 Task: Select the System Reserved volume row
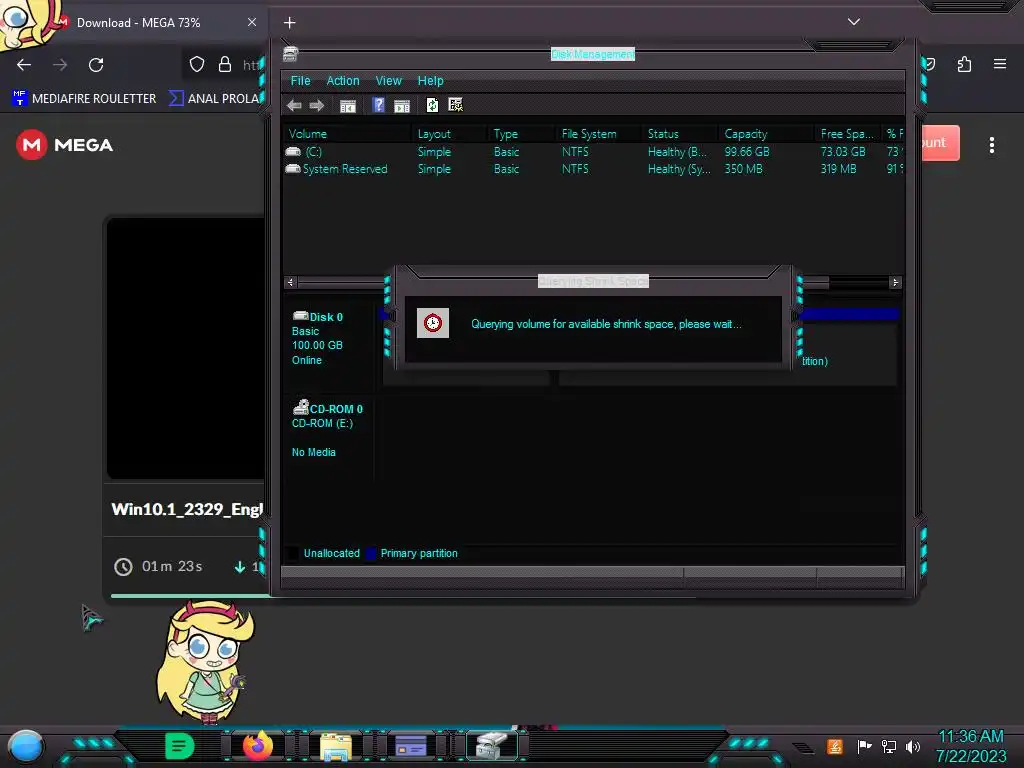tap(594, 168)
